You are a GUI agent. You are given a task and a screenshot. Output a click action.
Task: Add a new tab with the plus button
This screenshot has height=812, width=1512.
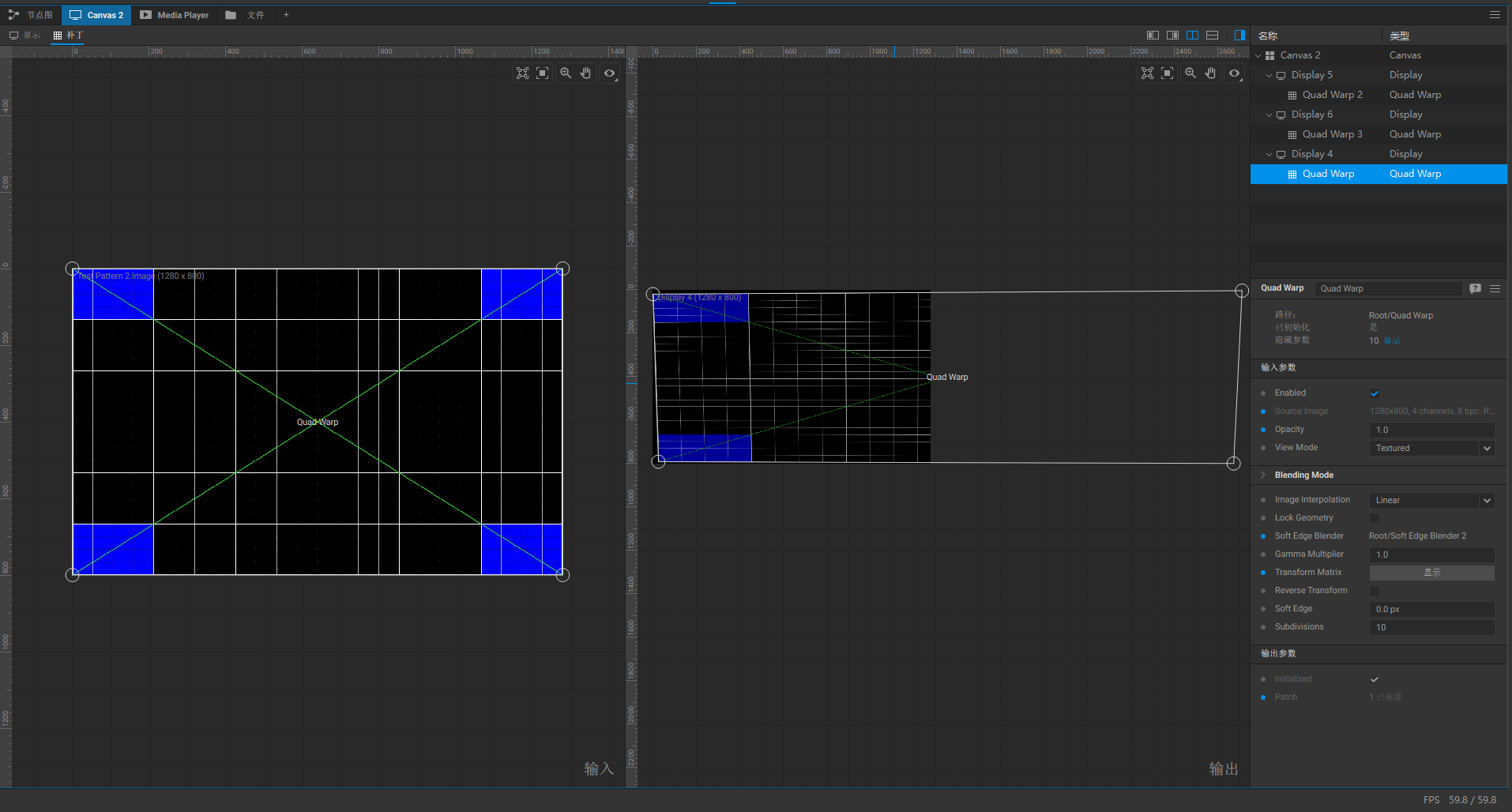(x=286, y=15)
